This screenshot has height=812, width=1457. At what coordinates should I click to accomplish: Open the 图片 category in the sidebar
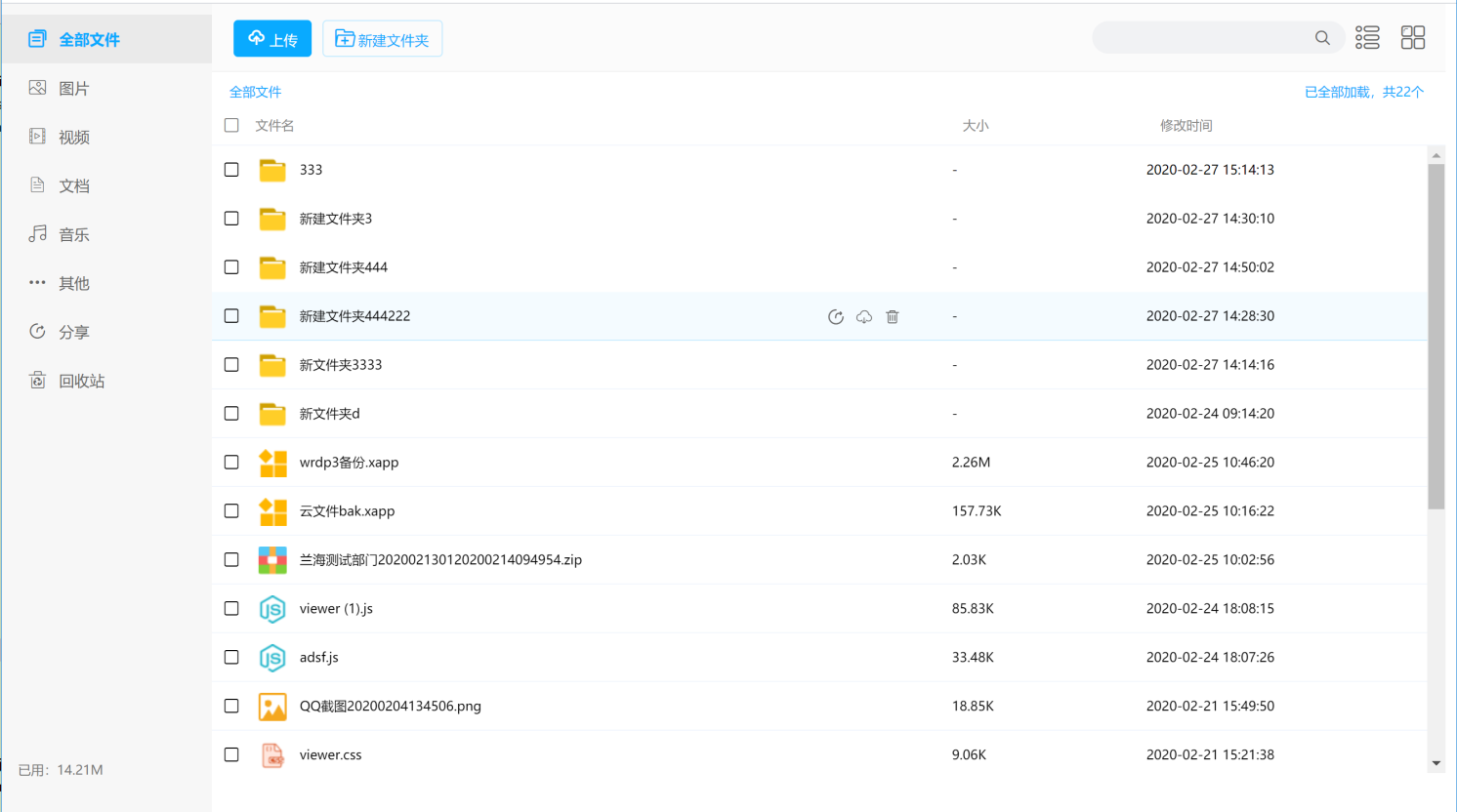coord(73,89)
